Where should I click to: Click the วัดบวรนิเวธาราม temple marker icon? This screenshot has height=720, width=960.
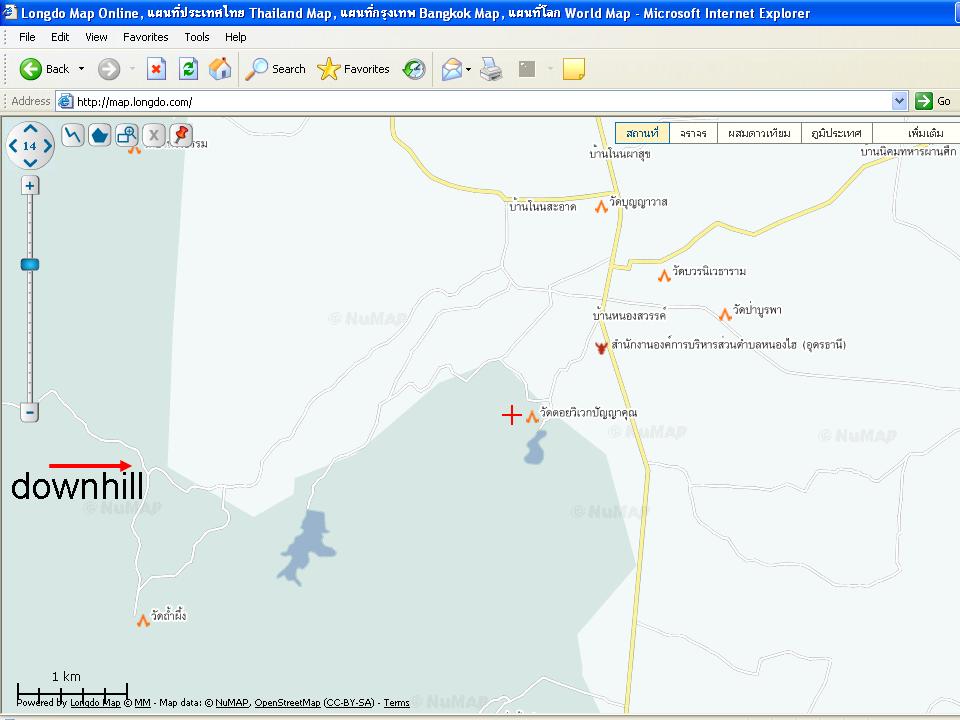click(x=664, y=276)
